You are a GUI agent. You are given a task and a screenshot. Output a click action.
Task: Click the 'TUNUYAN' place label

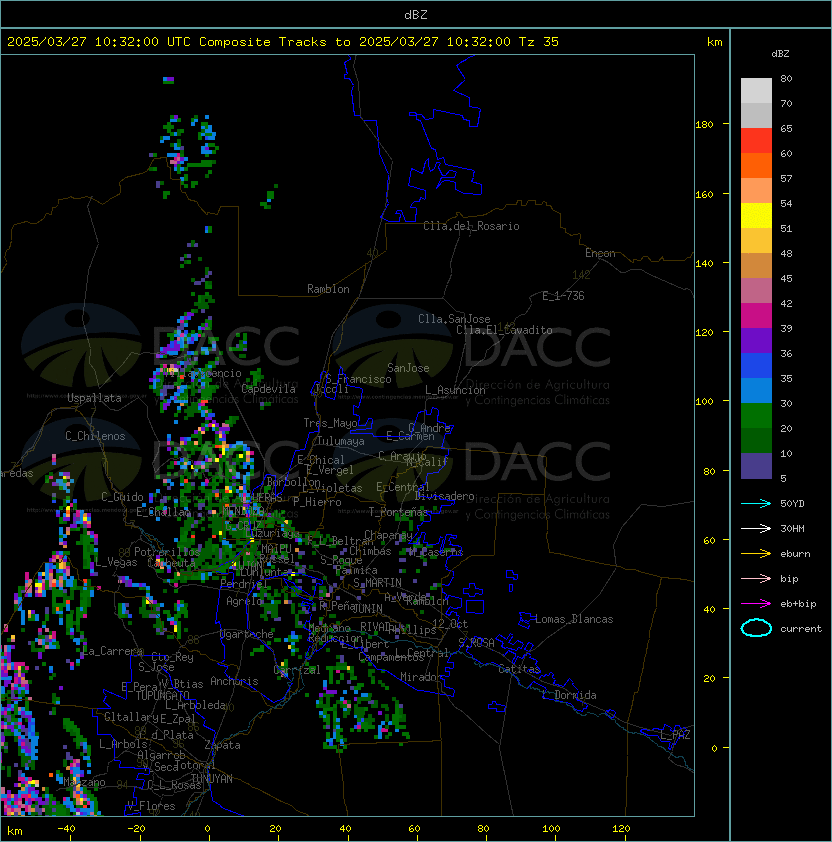(212, 779)
